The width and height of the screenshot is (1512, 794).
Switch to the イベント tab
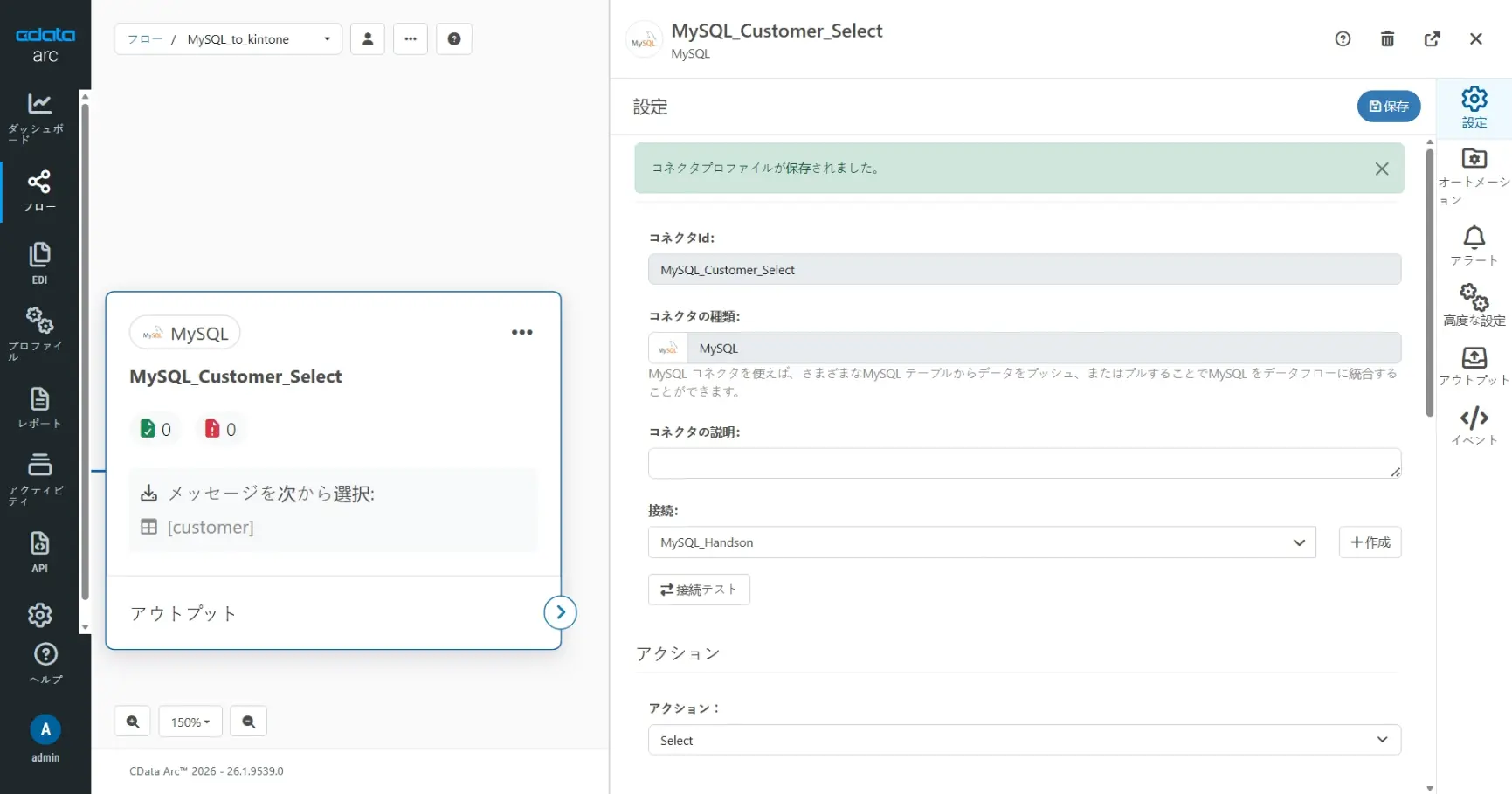pyautogui.click(x=1474, y=418)
